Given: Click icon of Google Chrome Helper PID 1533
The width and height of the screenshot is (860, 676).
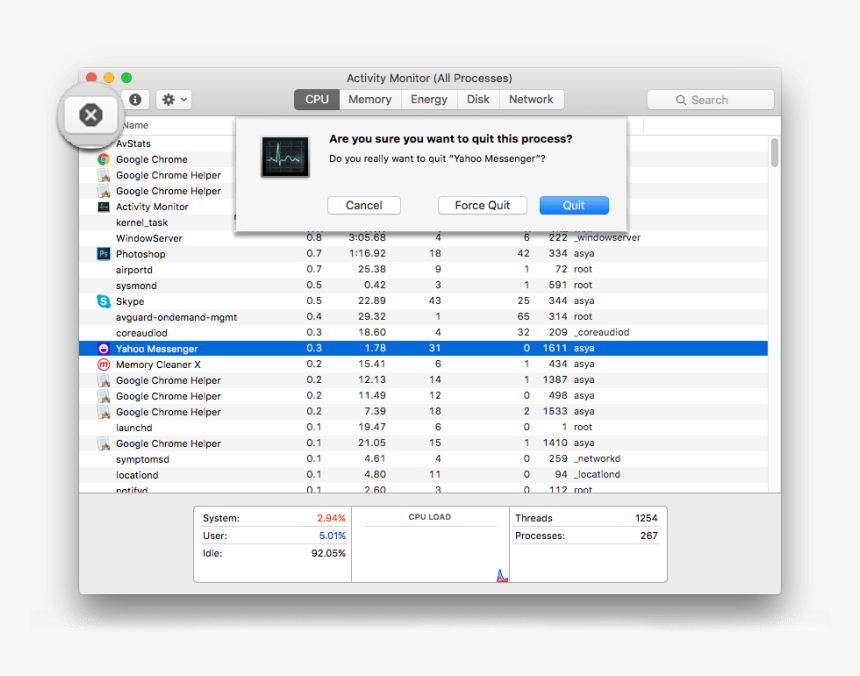Looking at the screenshot, I should click(x=103, y=412).
